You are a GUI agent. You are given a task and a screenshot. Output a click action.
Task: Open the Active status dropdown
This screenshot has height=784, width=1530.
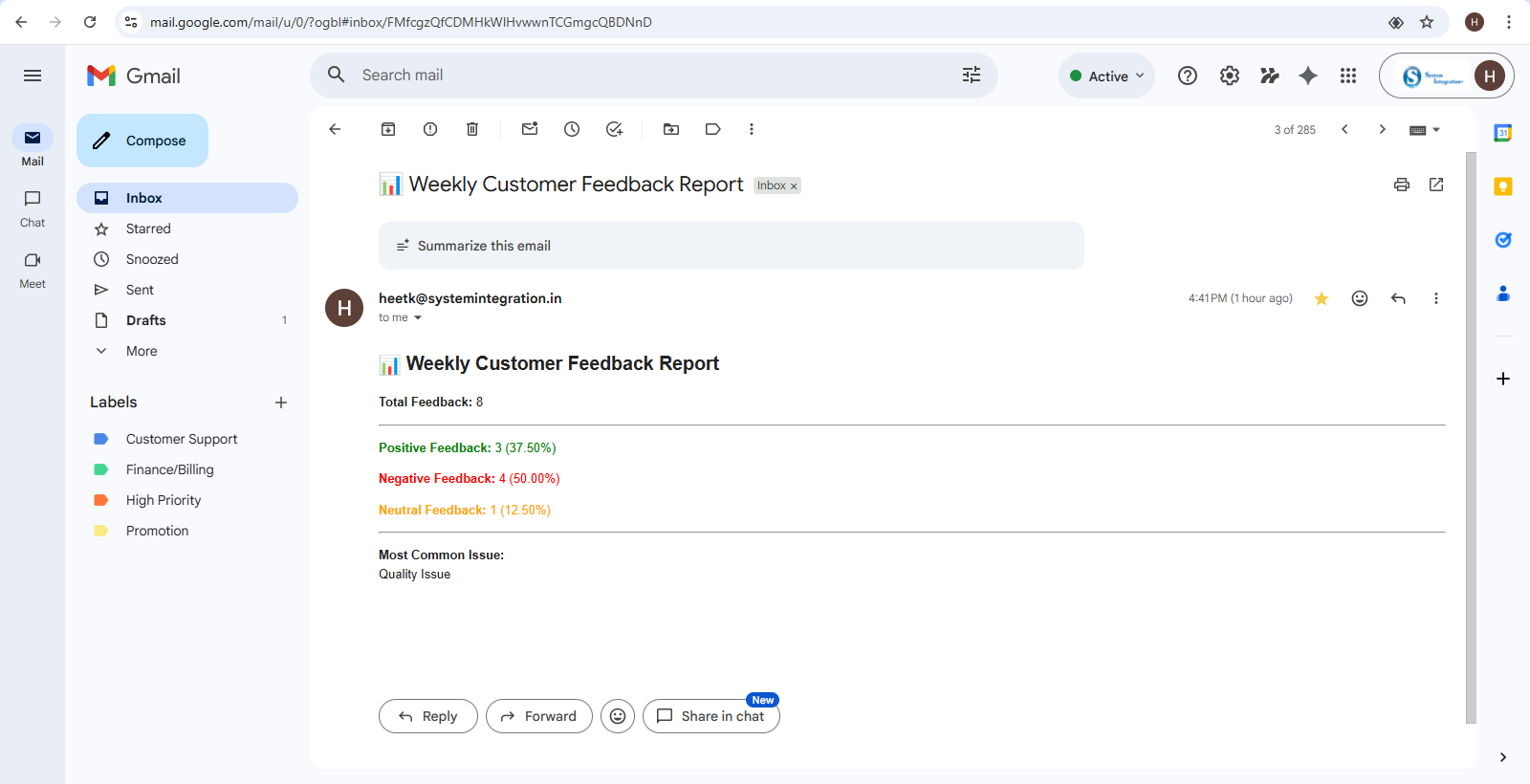point(1107,76)
